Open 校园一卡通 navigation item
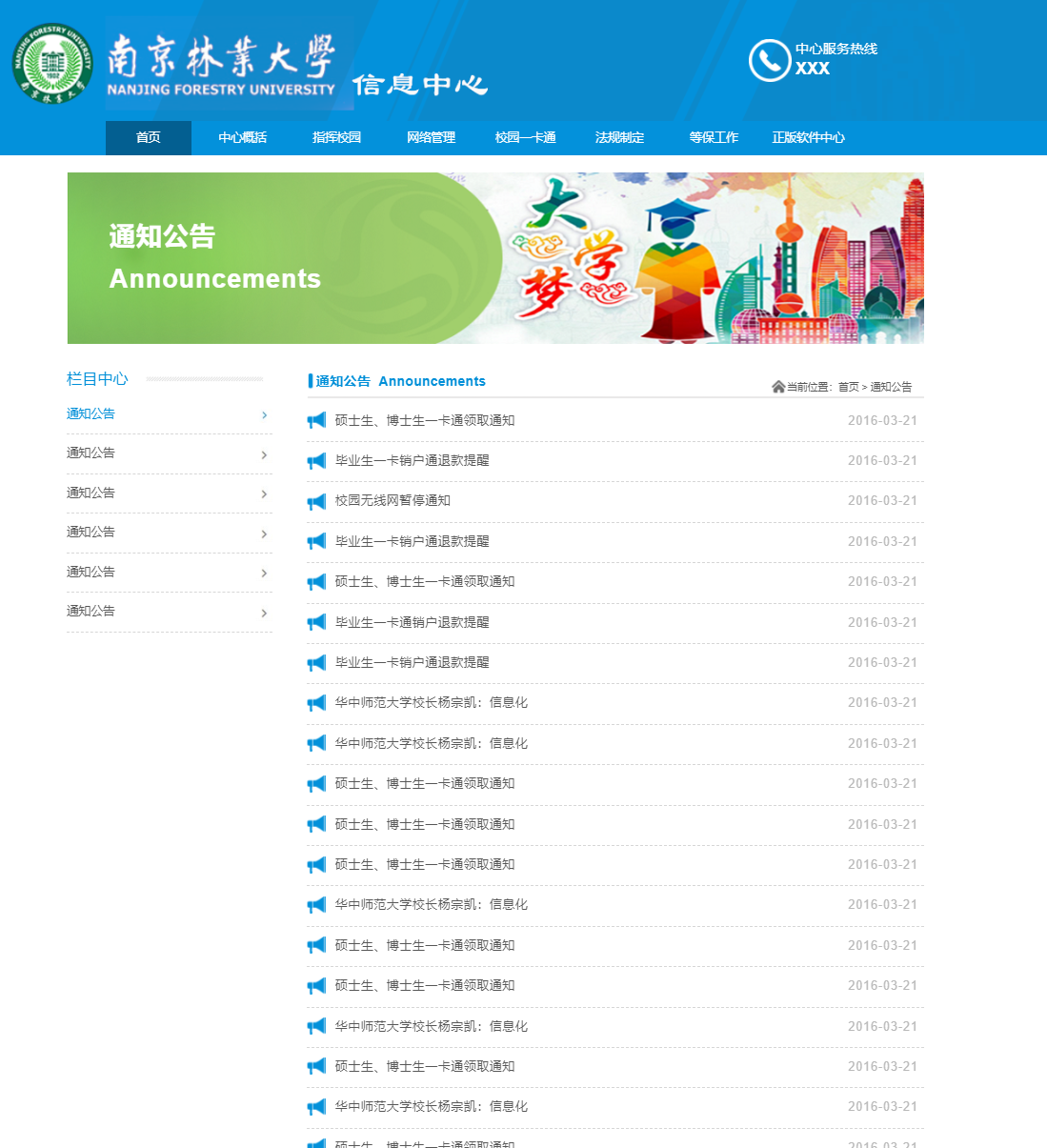The height and width of the screenshot is (1148, 1047). pos(525,137)
